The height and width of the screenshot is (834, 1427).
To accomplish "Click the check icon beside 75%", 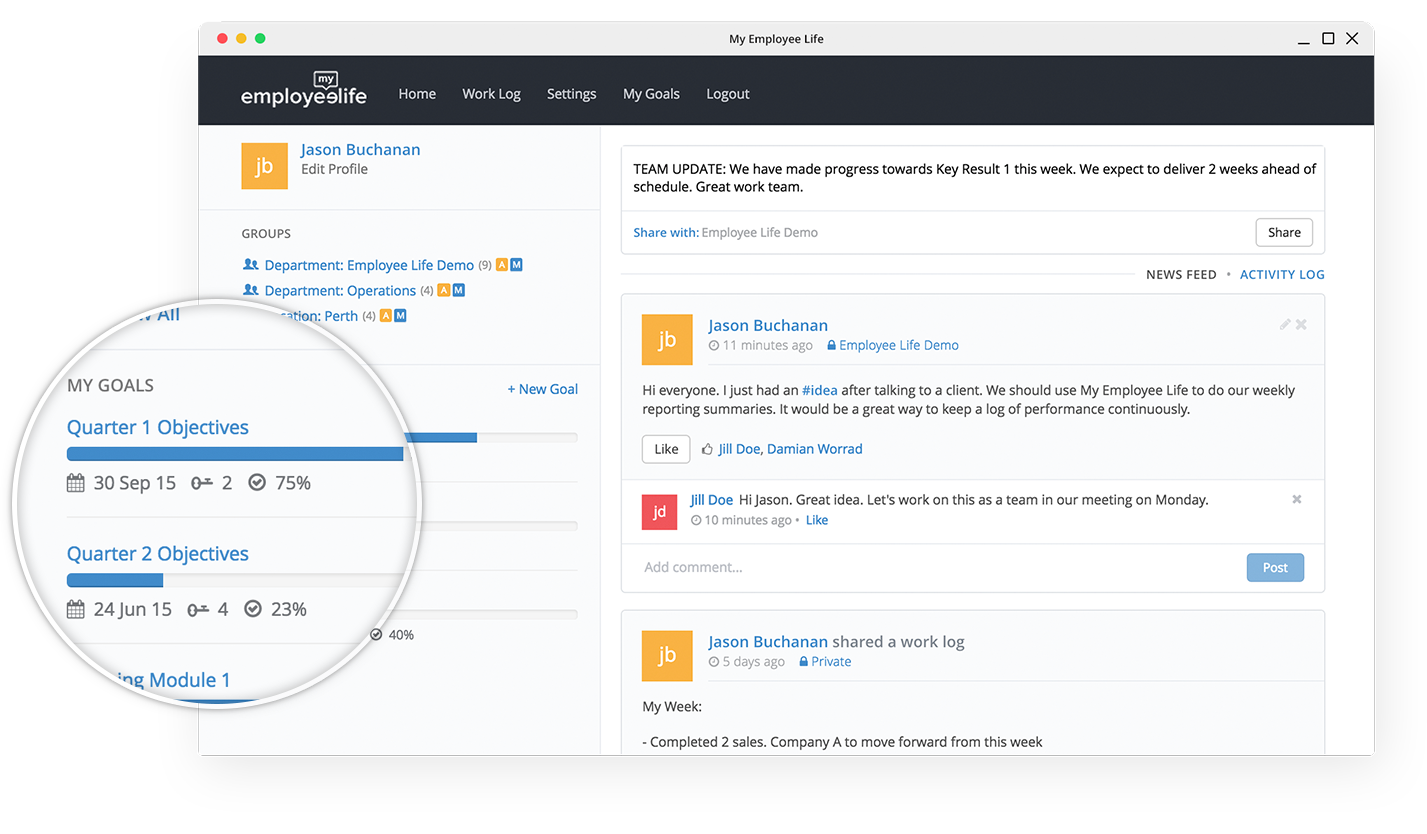I will click(x=257, y=482).
